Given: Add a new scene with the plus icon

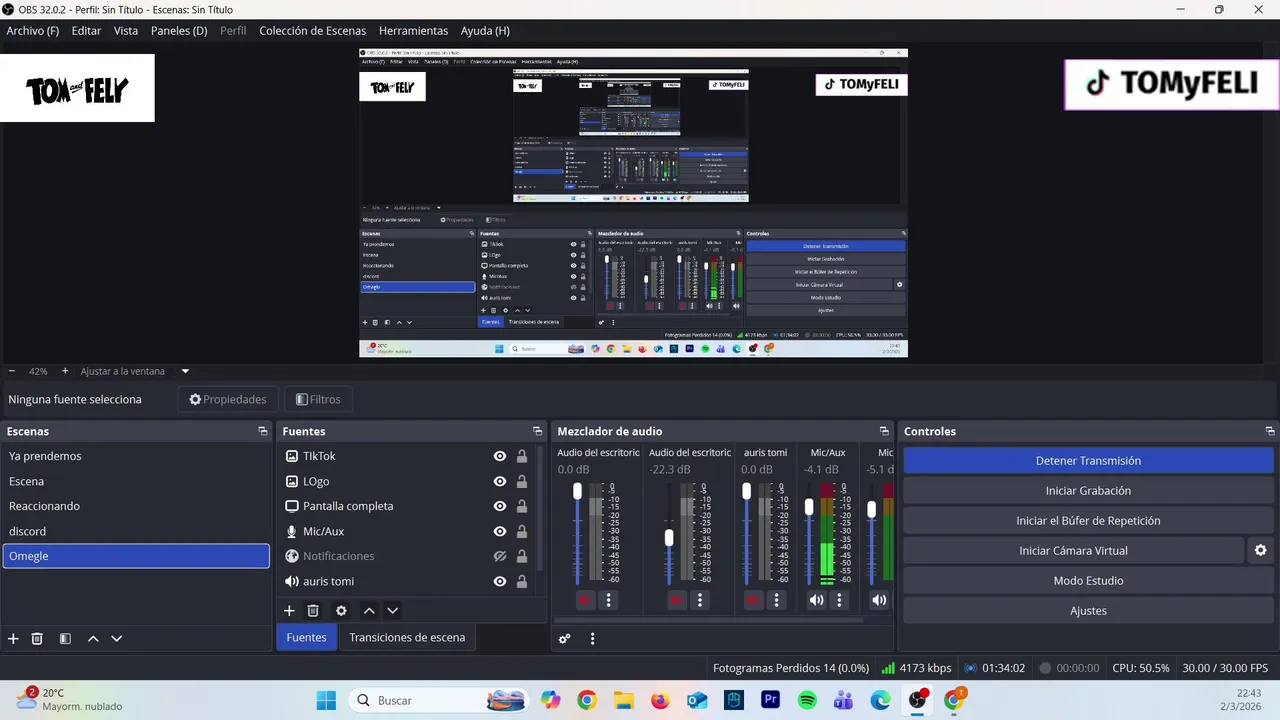Looking at the screenshot, I should 13,638.
